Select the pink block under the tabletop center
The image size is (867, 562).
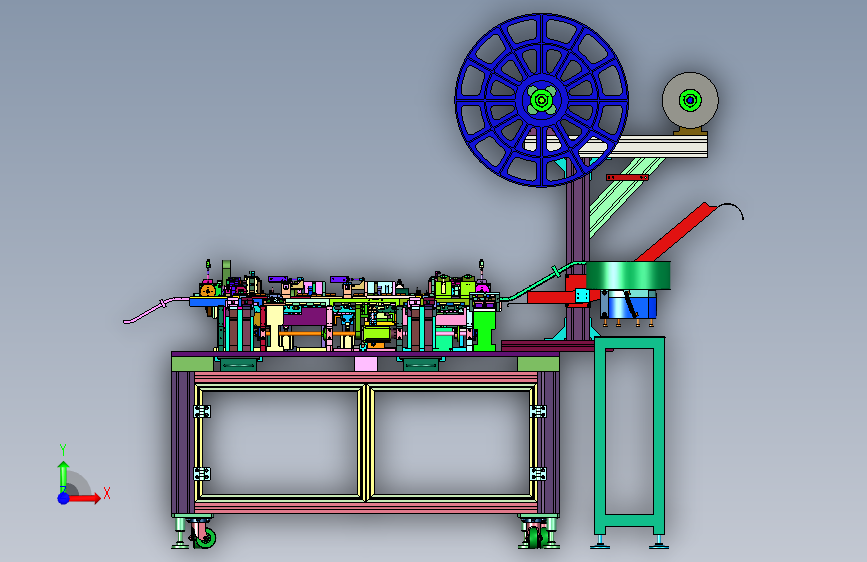click(x=365, y=364)
